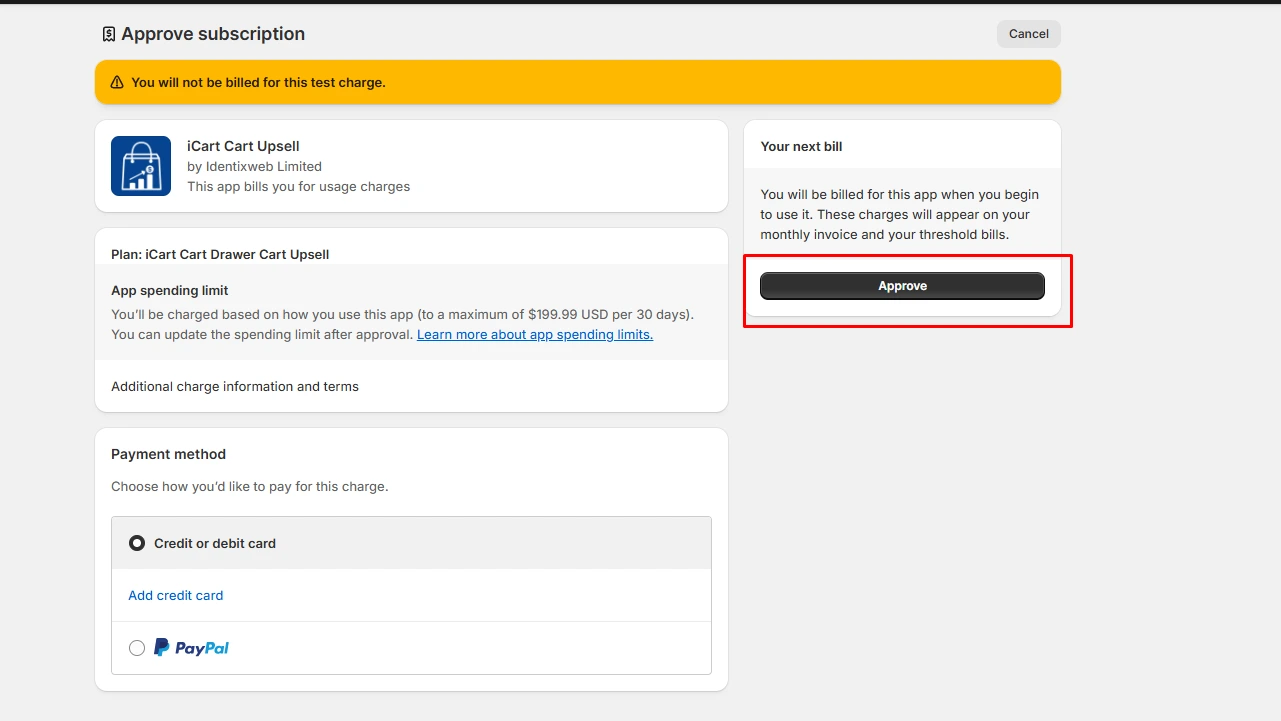Expand Additional charge information and terms
This screenshot has width=1281, height=721.
pyautogui.click(x=235, y=387)
